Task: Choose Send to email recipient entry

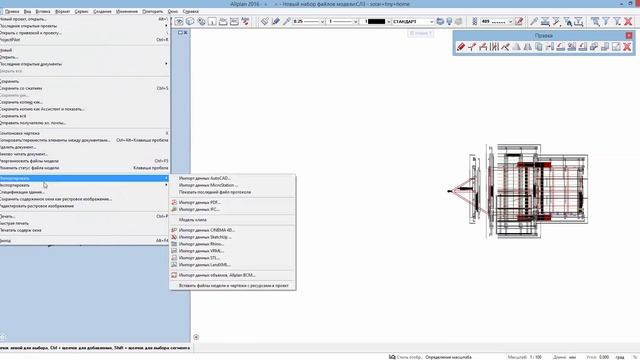Action: 84,122
